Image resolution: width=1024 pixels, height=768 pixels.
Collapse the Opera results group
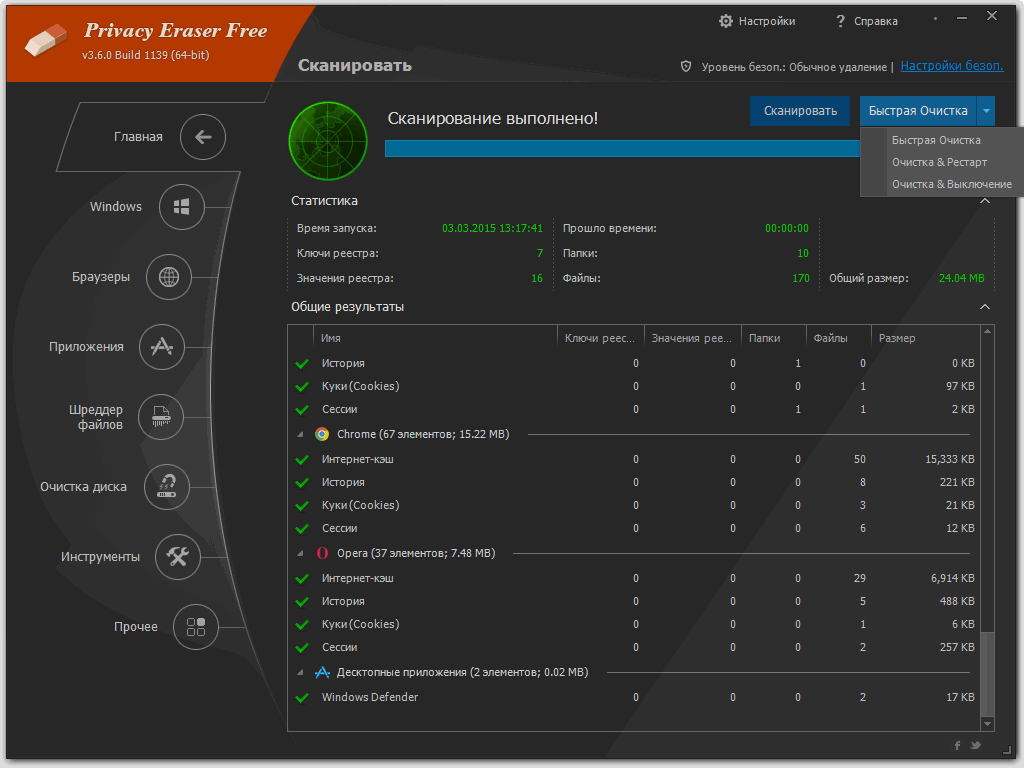click(300, 554)
